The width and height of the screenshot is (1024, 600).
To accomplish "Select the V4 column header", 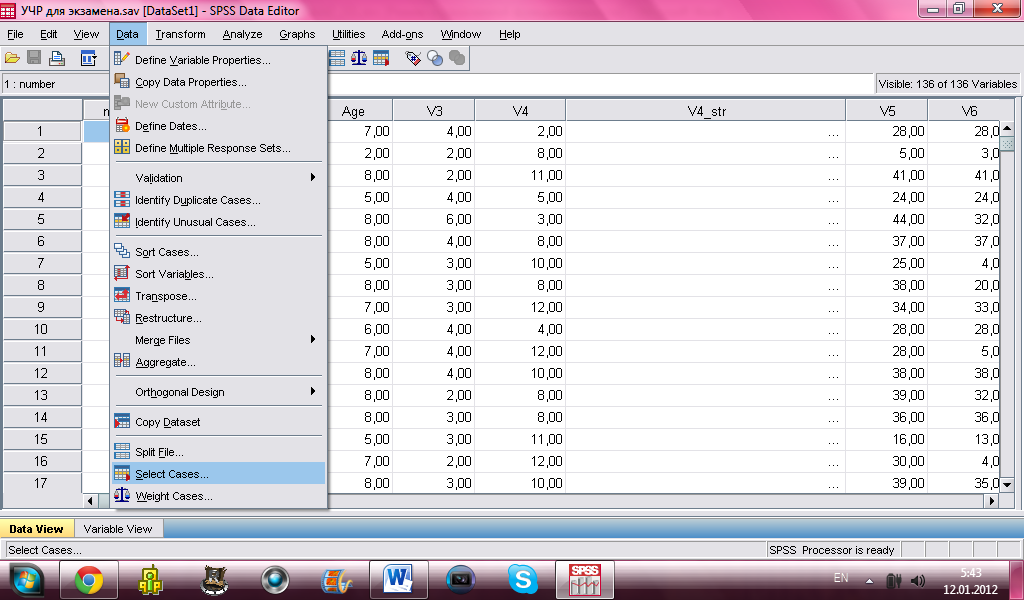I will (x=520, y=111).
